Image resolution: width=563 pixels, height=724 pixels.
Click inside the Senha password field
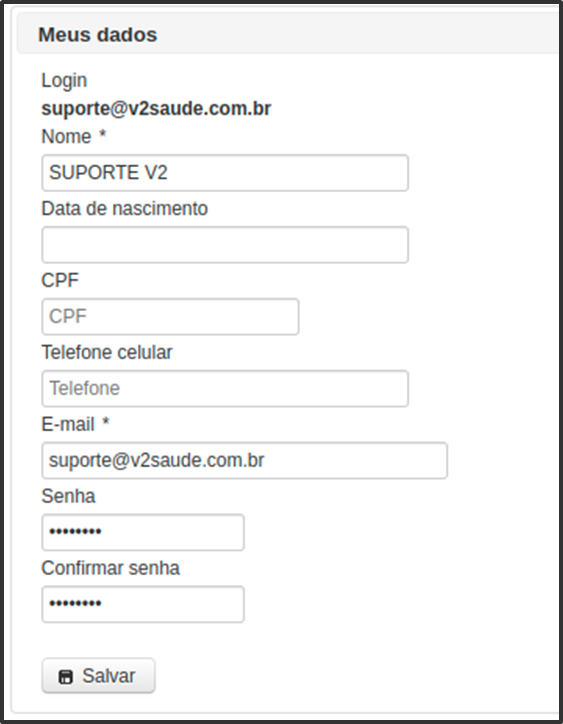point(143,532)
